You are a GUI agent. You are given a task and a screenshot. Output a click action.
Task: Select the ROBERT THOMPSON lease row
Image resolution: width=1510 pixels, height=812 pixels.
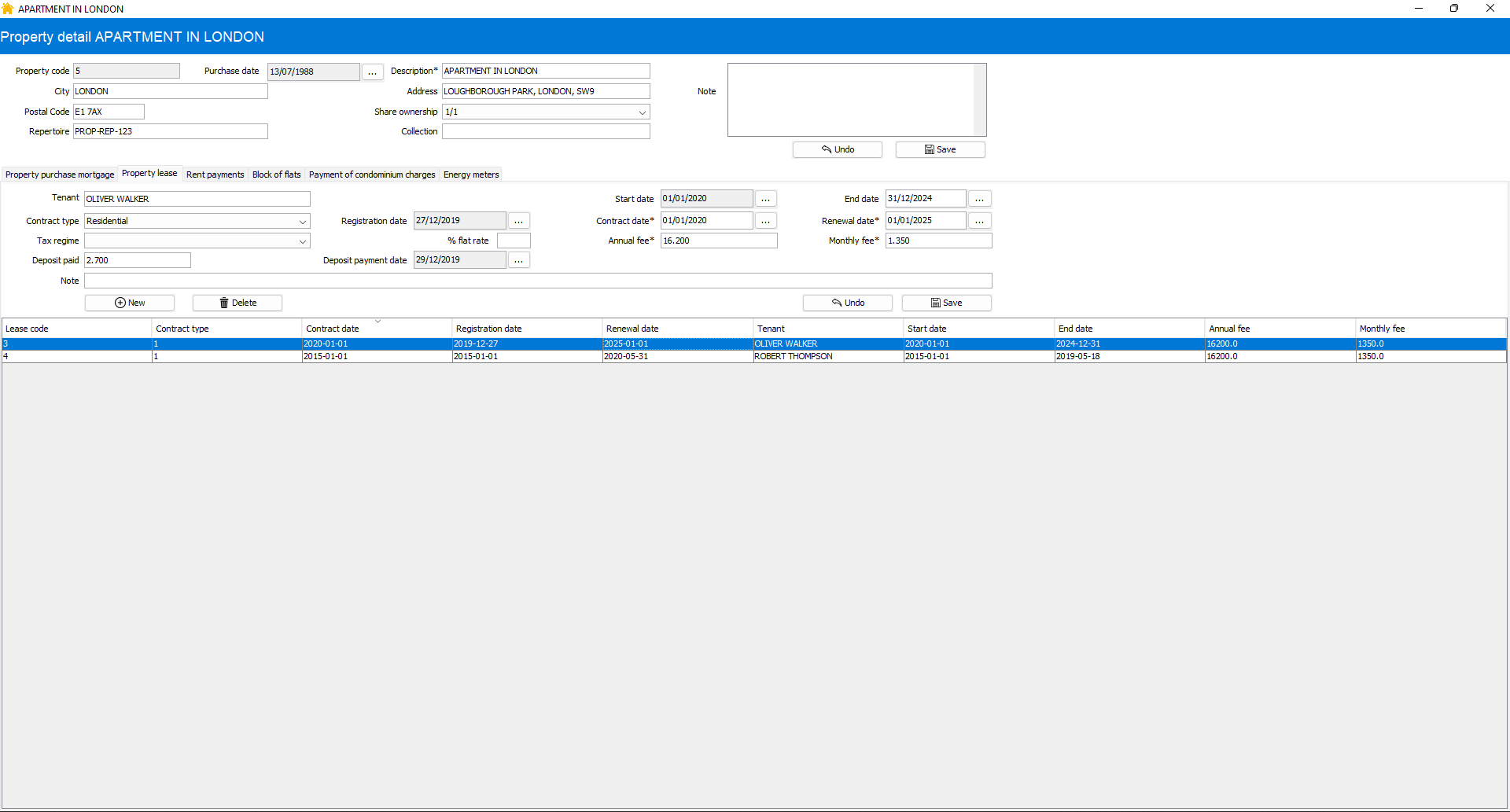[793, 356]
